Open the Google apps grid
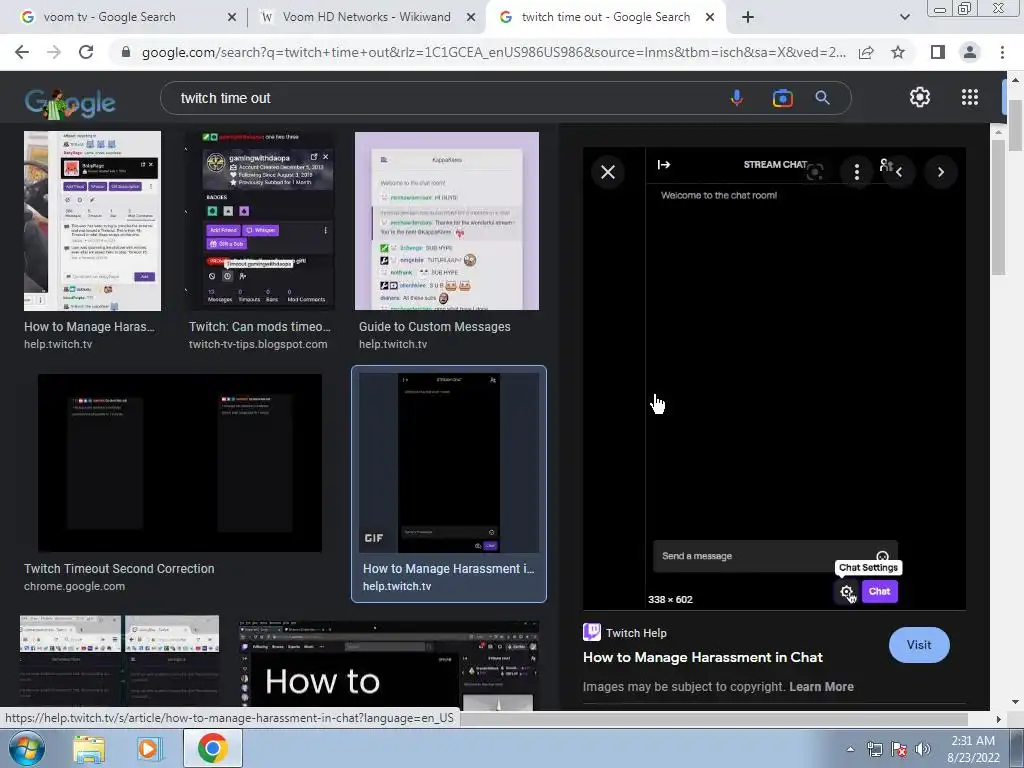Viewport: 1024px width, 768px height. pyautogui.click(x=970, y=97)
